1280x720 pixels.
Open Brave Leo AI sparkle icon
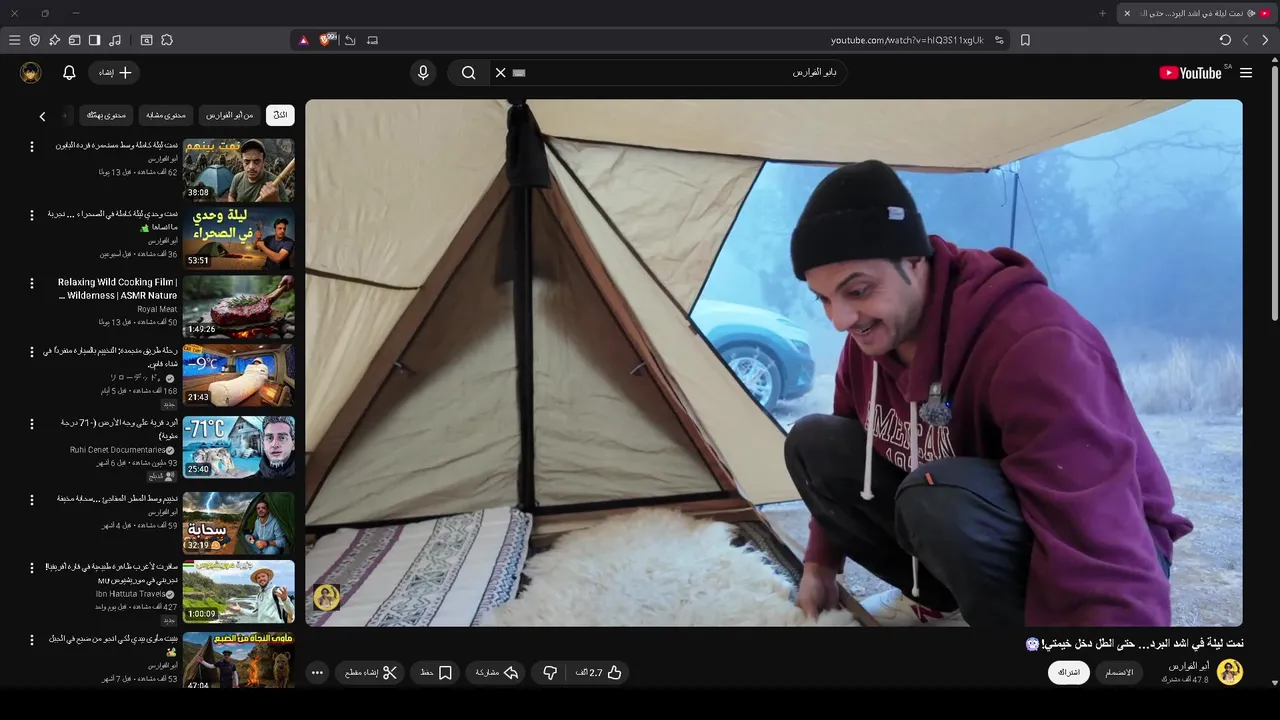point(54,40)
